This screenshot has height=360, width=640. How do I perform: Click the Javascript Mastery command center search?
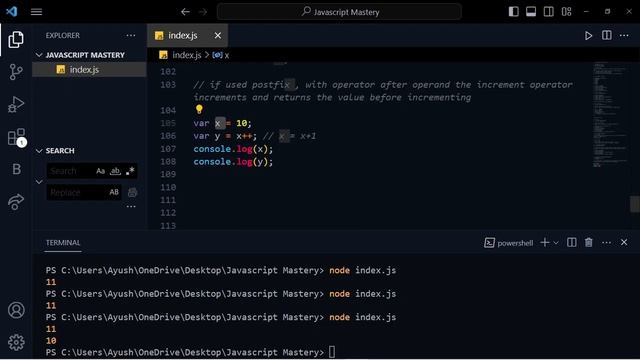(339, 12)
